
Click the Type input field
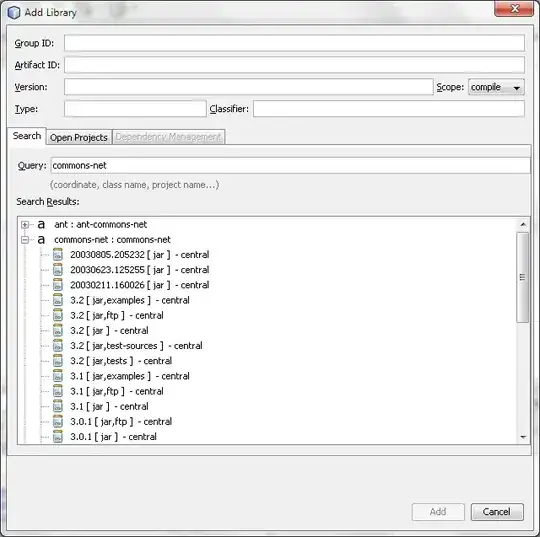click(x=135, y=109)
